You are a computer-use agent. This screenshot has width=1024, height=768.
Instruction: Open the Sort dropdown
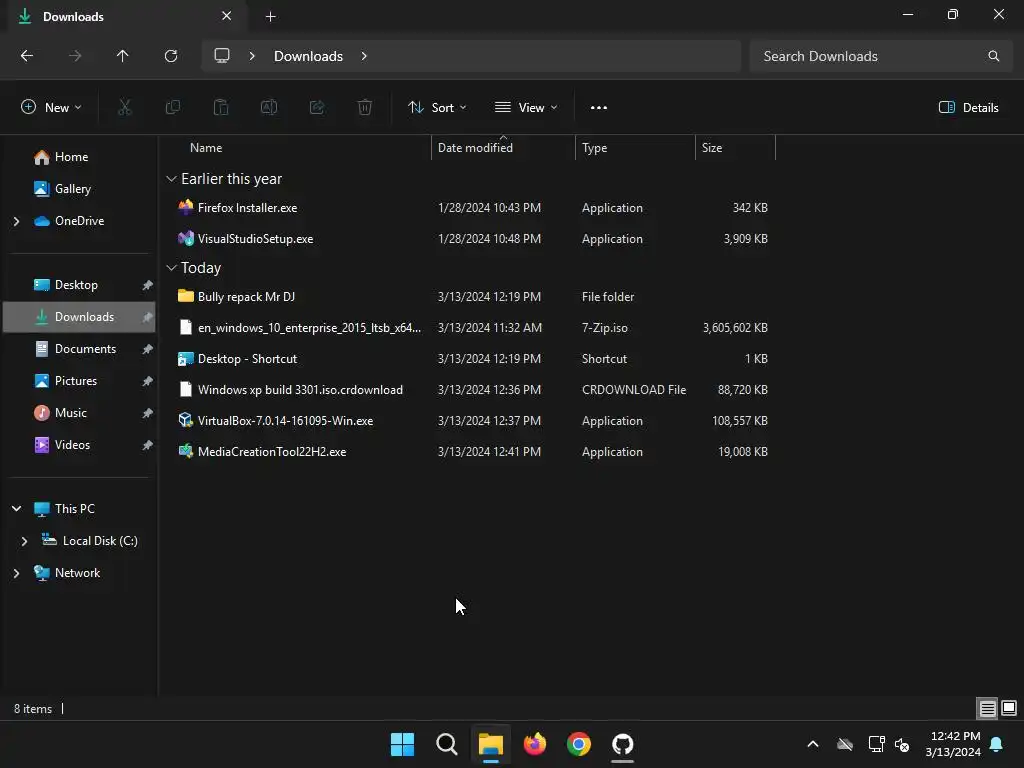[x=437, y=108]
